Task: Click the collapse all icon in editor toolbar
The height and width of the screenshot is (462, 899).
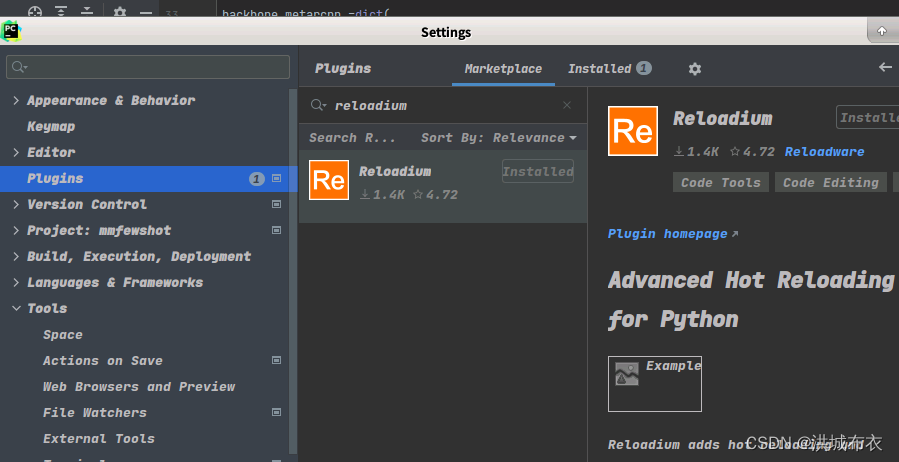Action: point(87,11)
